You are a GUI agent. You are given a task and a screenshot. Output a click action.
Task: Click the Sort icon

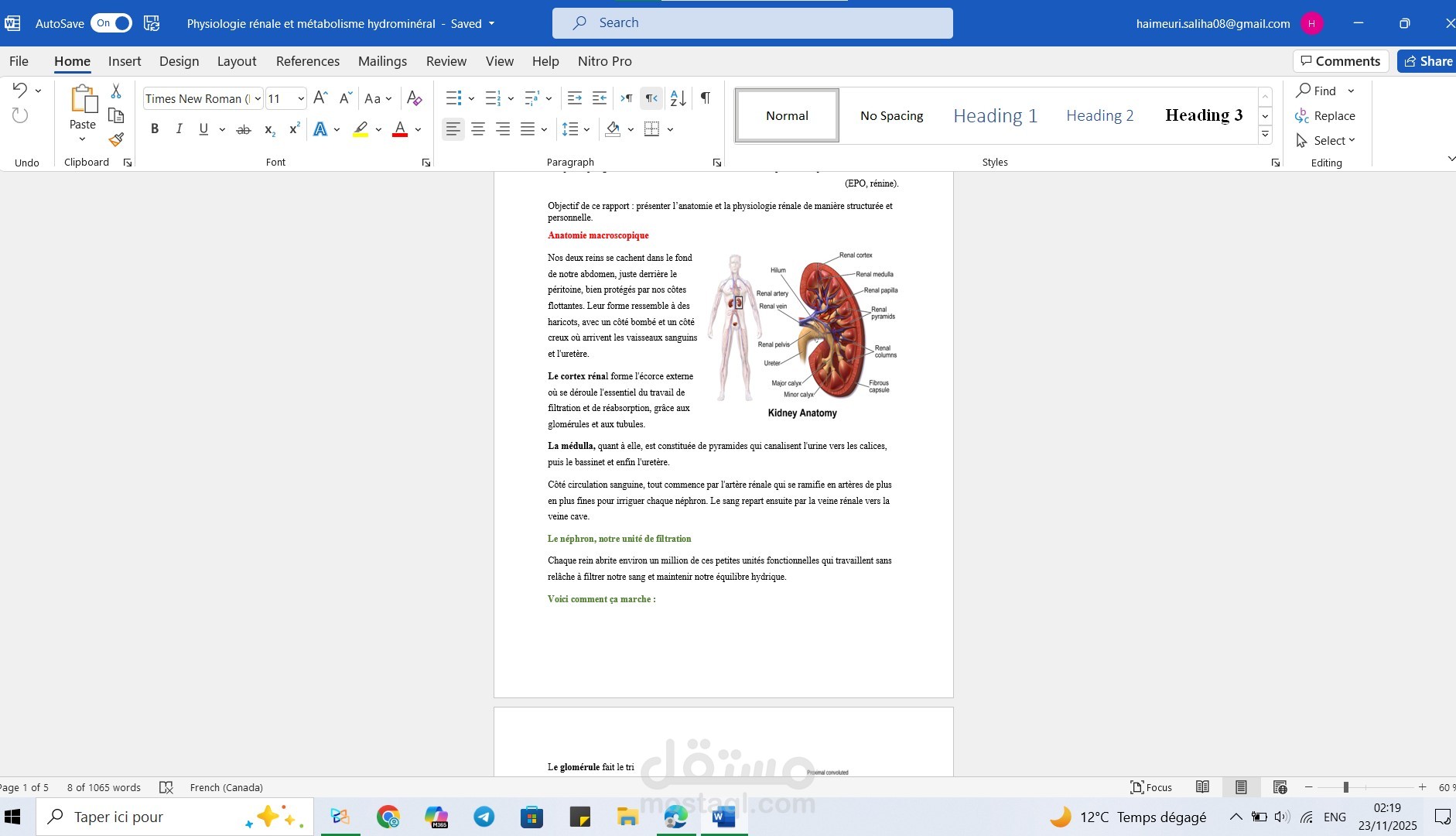pyautogui.click(x=678, y=98)
